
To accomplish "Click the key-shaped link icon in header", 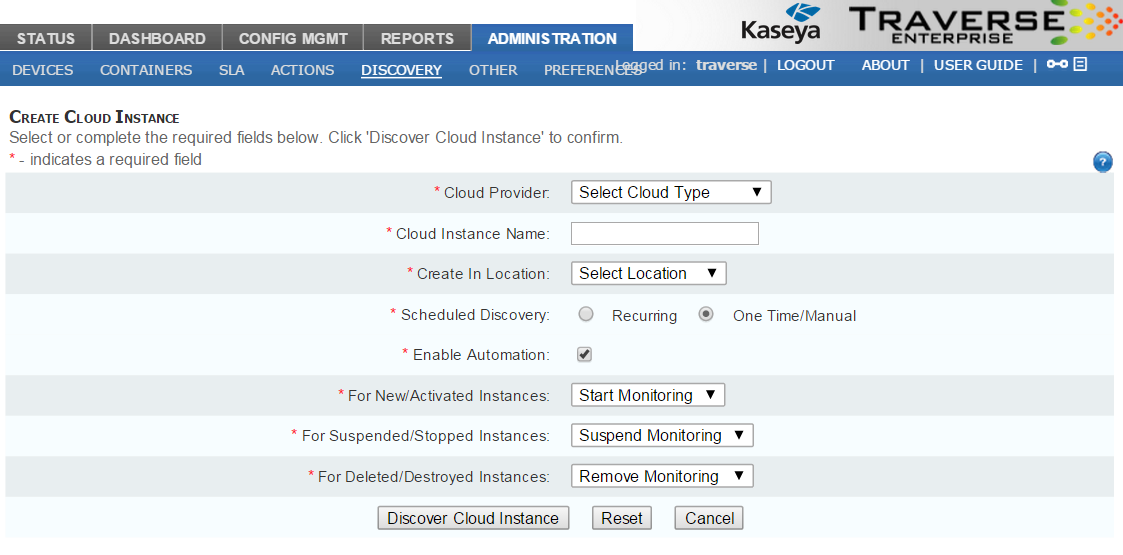I will [1057, 65].
